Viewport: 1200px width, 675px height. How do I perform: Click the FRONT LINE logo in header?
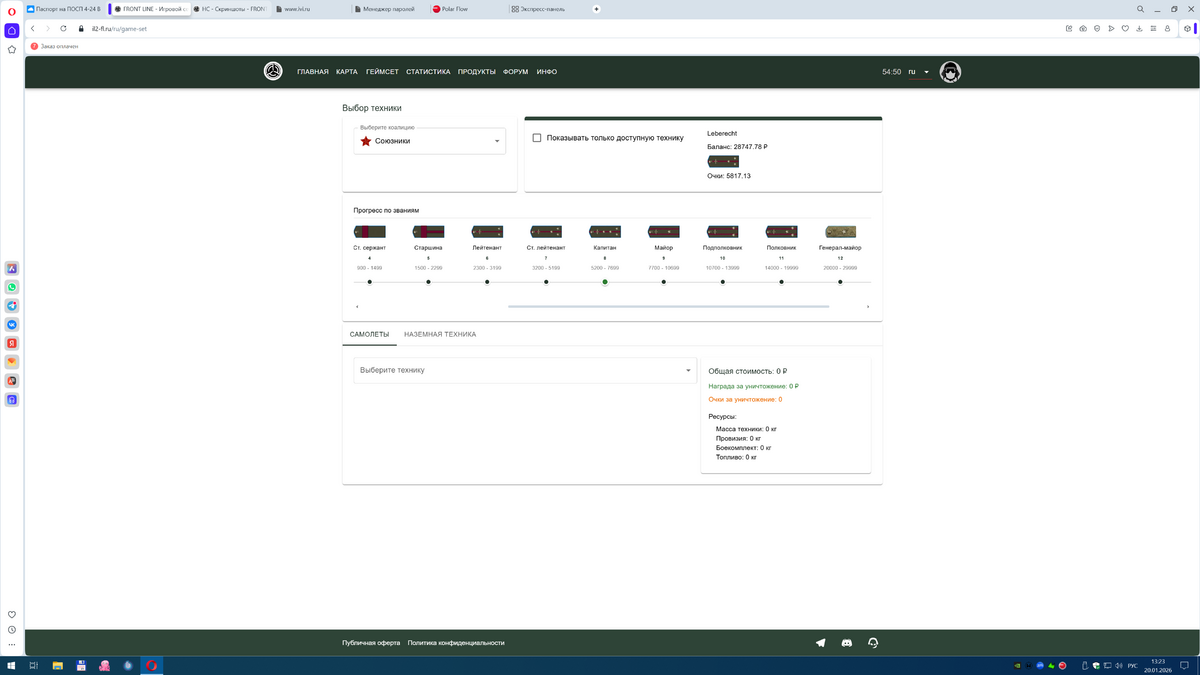pos(273,72)
